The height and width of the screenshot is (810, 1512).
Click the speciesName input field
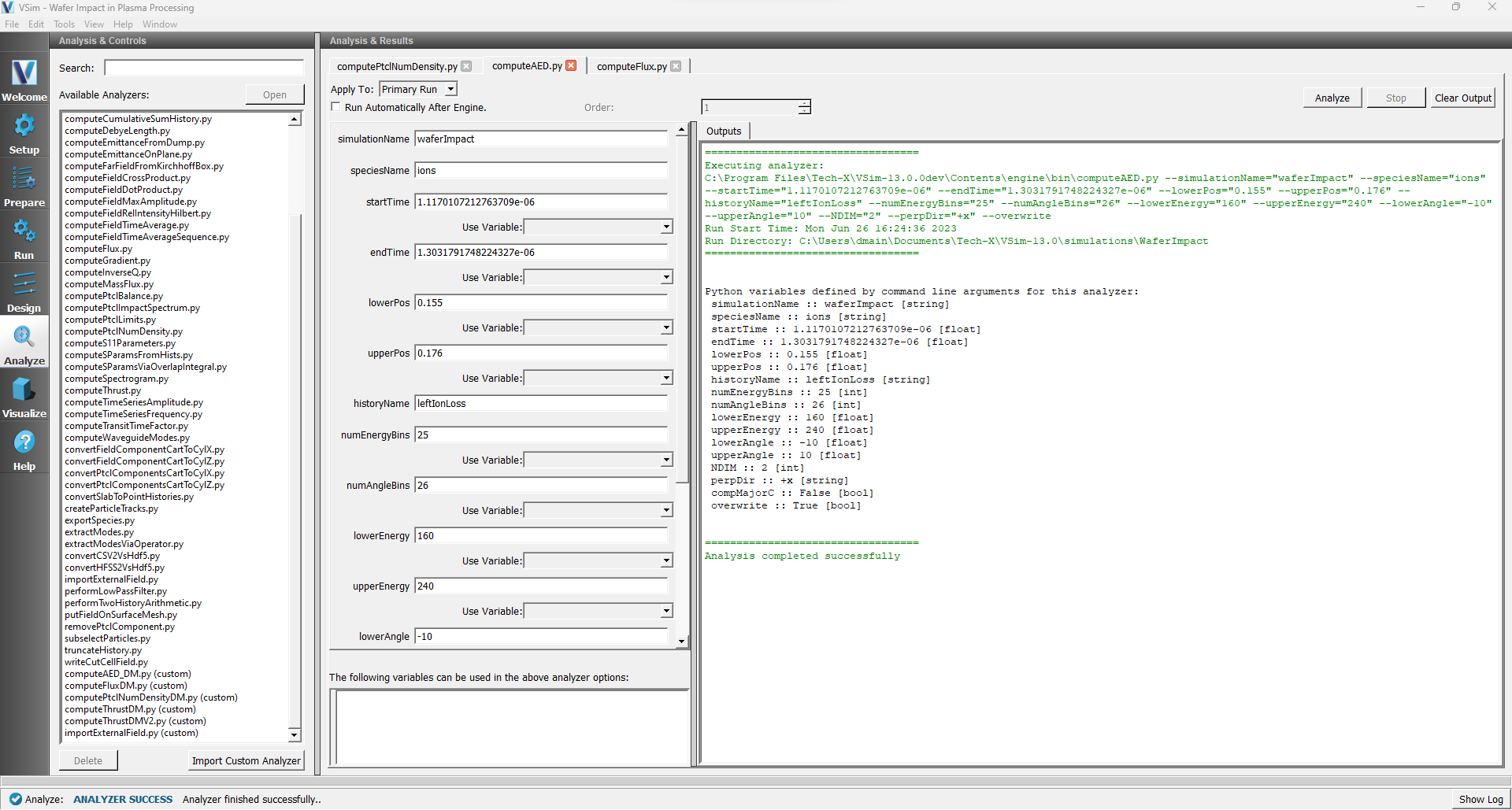pyautogui.click(x=541, y=170)
